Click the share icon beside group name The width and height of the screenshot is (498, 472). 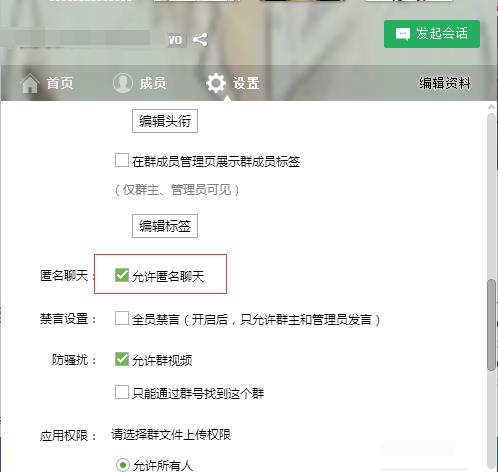200,40
